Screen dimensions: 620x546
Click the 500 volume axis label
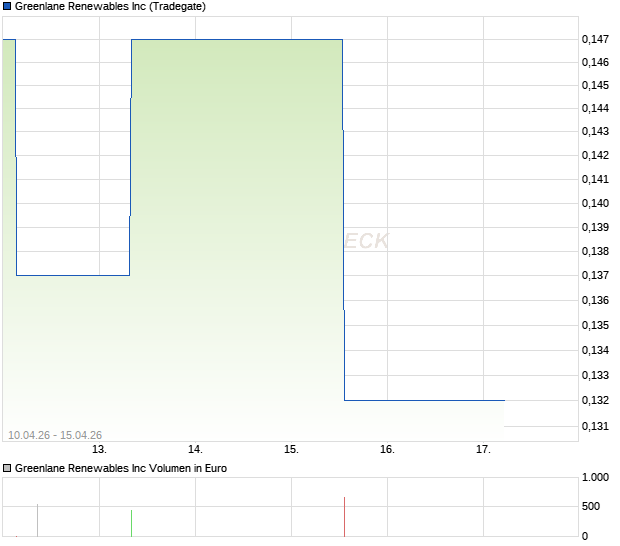pyautogui.click(x=591, y=506)
